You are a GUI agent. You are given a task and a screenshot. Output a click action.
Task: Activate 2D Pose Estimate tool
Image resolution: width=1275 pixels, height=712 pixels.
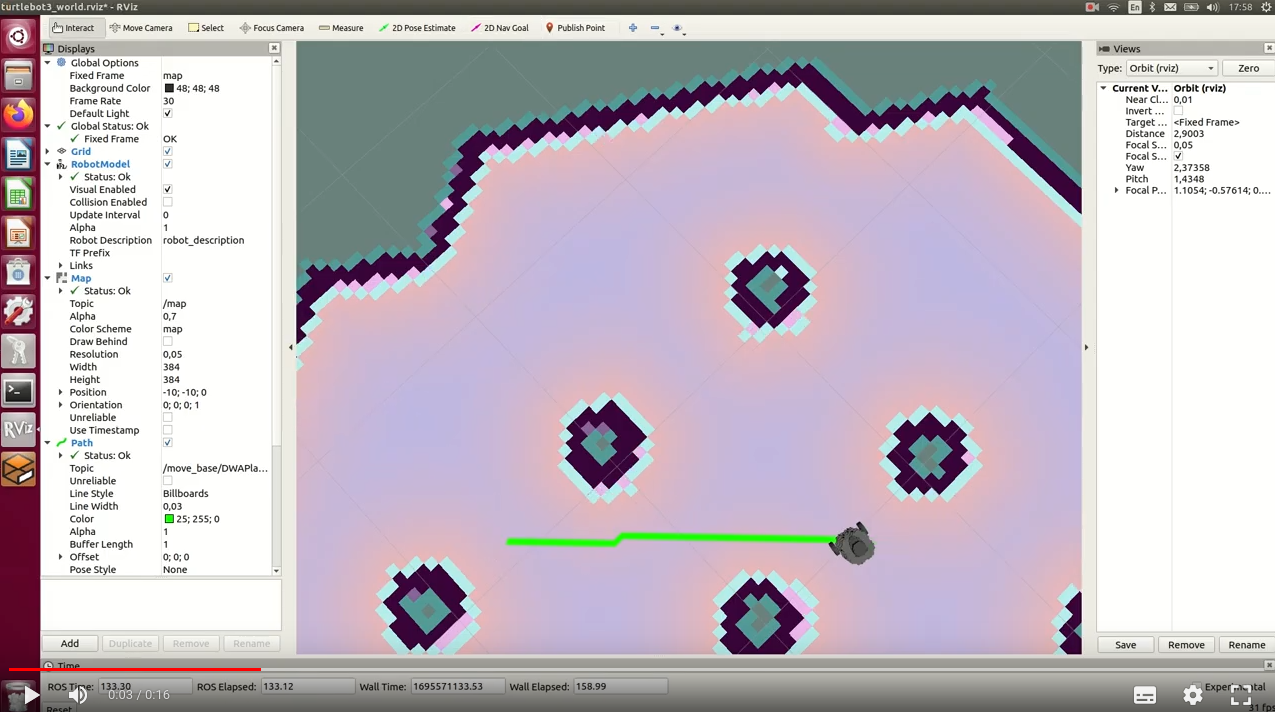click(x=417, y=28)
